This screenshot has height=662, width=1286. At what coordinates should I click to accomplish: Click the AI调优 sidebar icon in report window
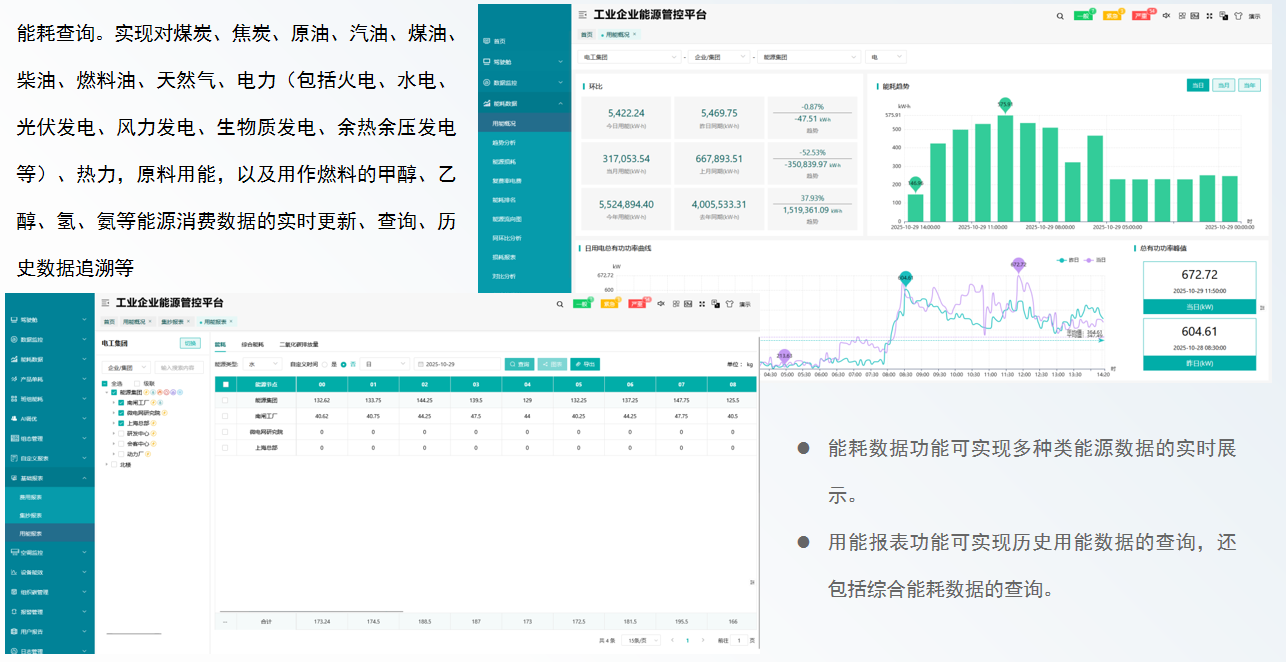click(x=13, y=418)
